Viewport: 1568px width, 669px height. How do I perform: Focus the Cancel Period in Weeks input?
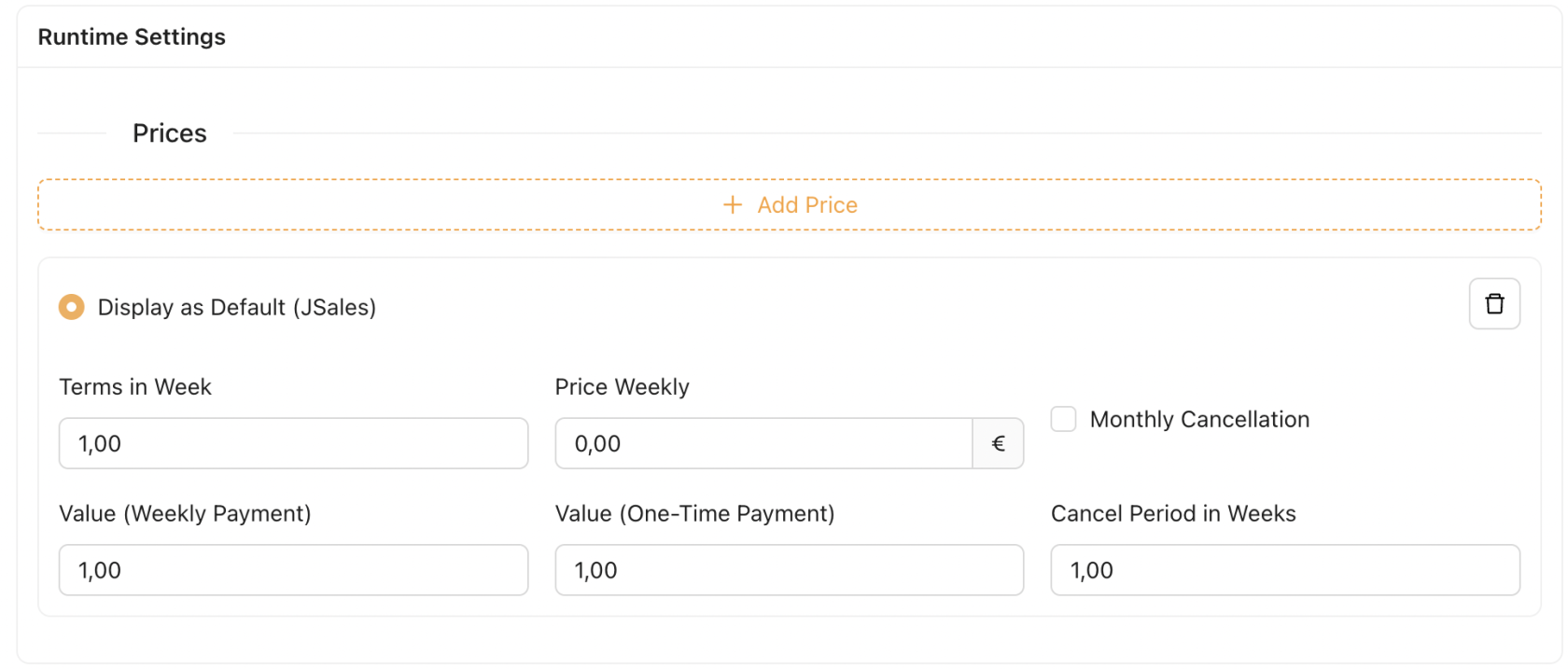tap(1284, 571)
